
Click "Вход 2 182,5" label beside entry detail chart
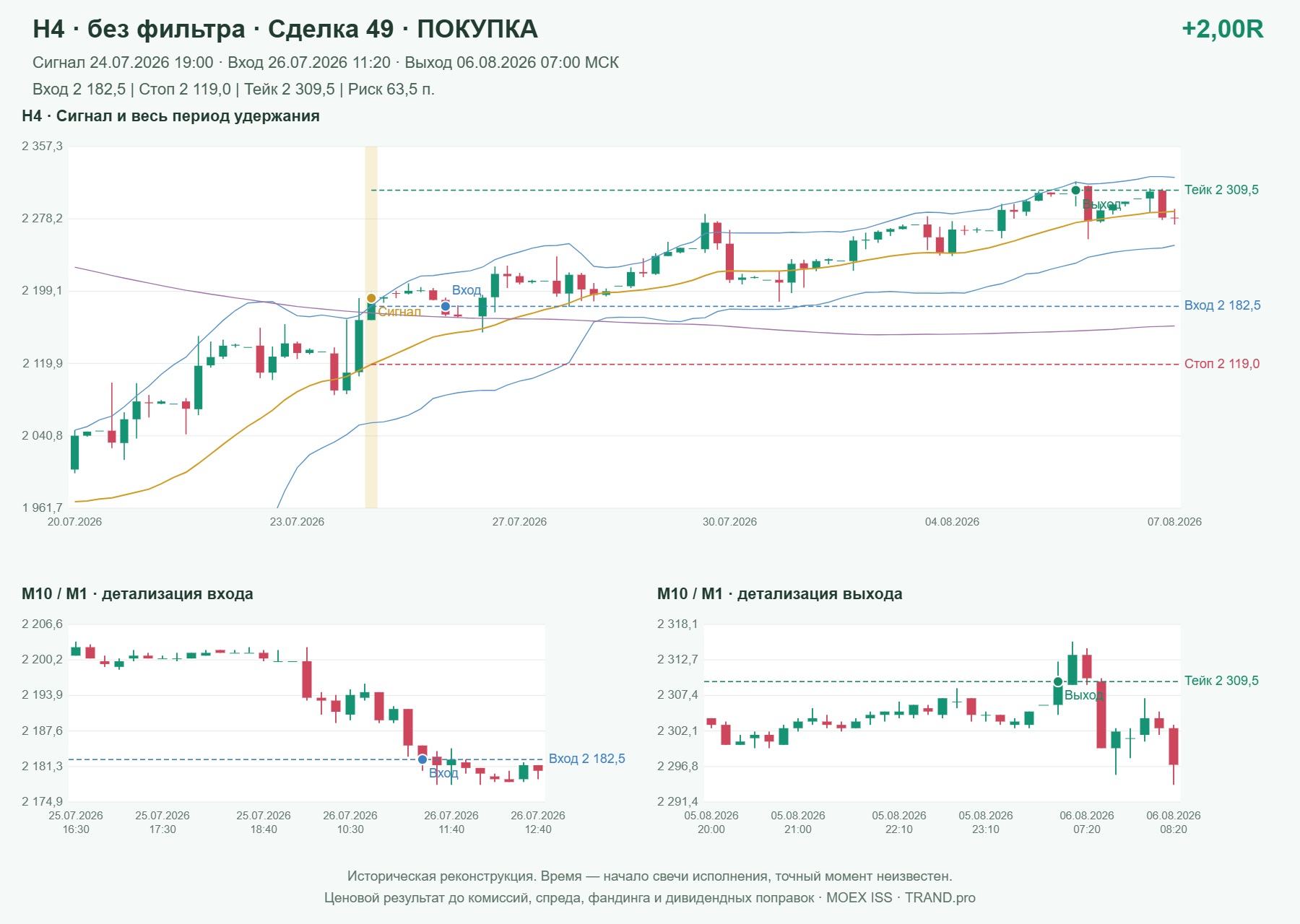pos(586,759)
